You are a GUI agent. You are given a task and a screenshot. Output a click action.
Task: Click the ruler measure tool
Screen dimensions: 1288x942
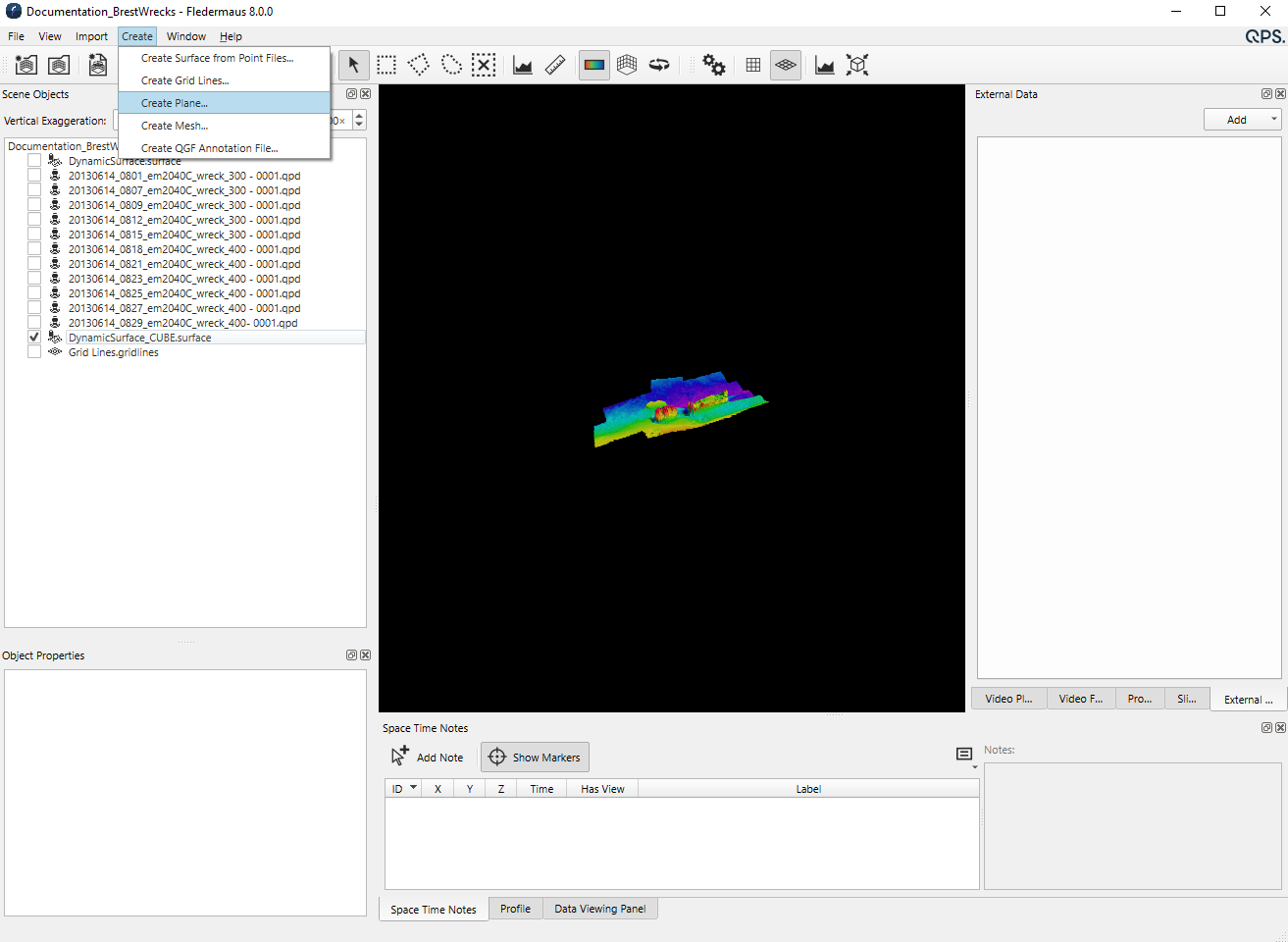pyautogui.click(x=555, y=66)
